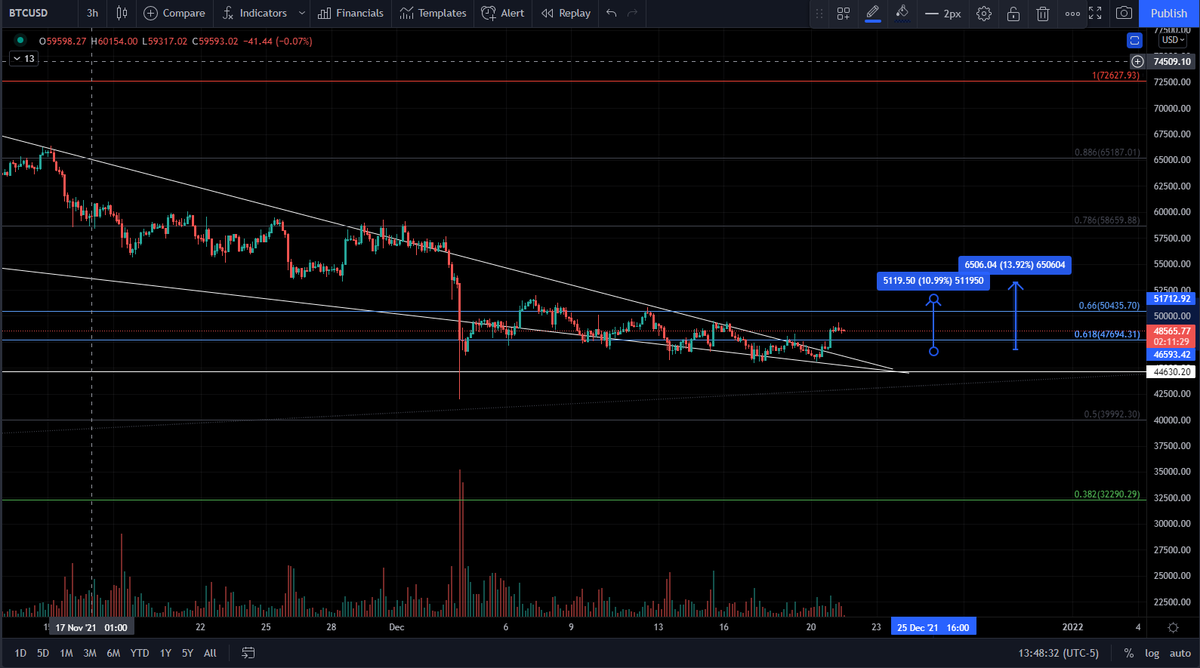Click the 44630.20 horizontal line price label
Screen dimensions: 1200x668
coord(1172,371)
